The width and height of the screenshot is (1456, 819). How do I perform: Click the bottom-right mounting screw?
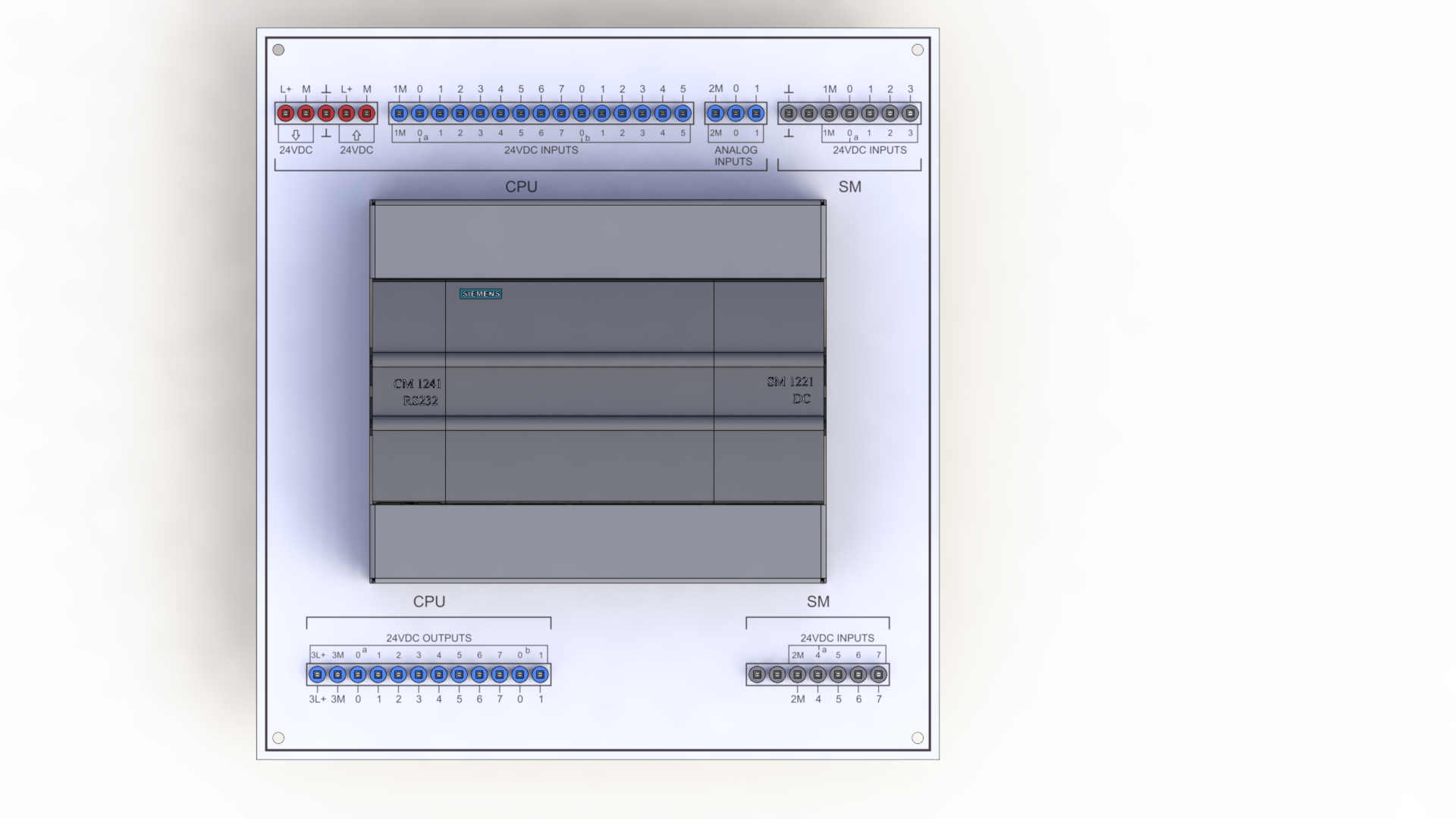pos(918,738)
